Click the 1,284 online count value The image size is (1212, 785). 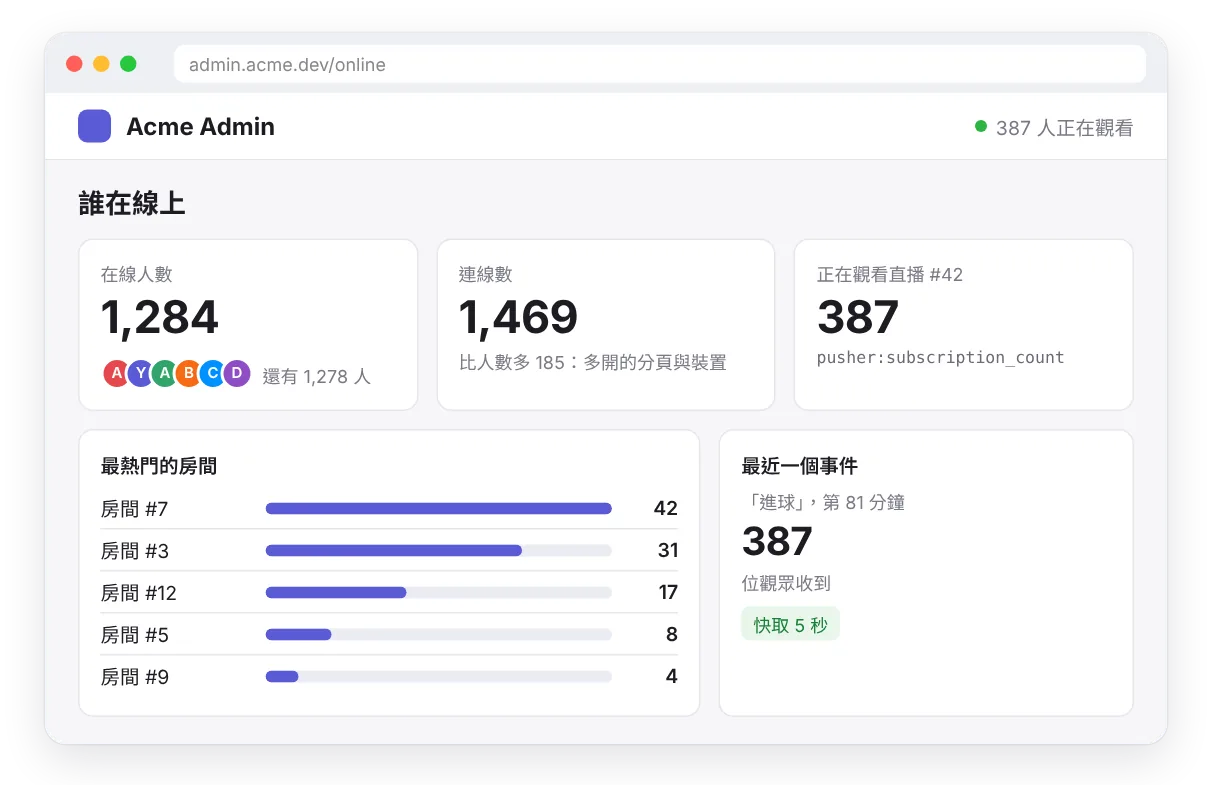[160, 317]
